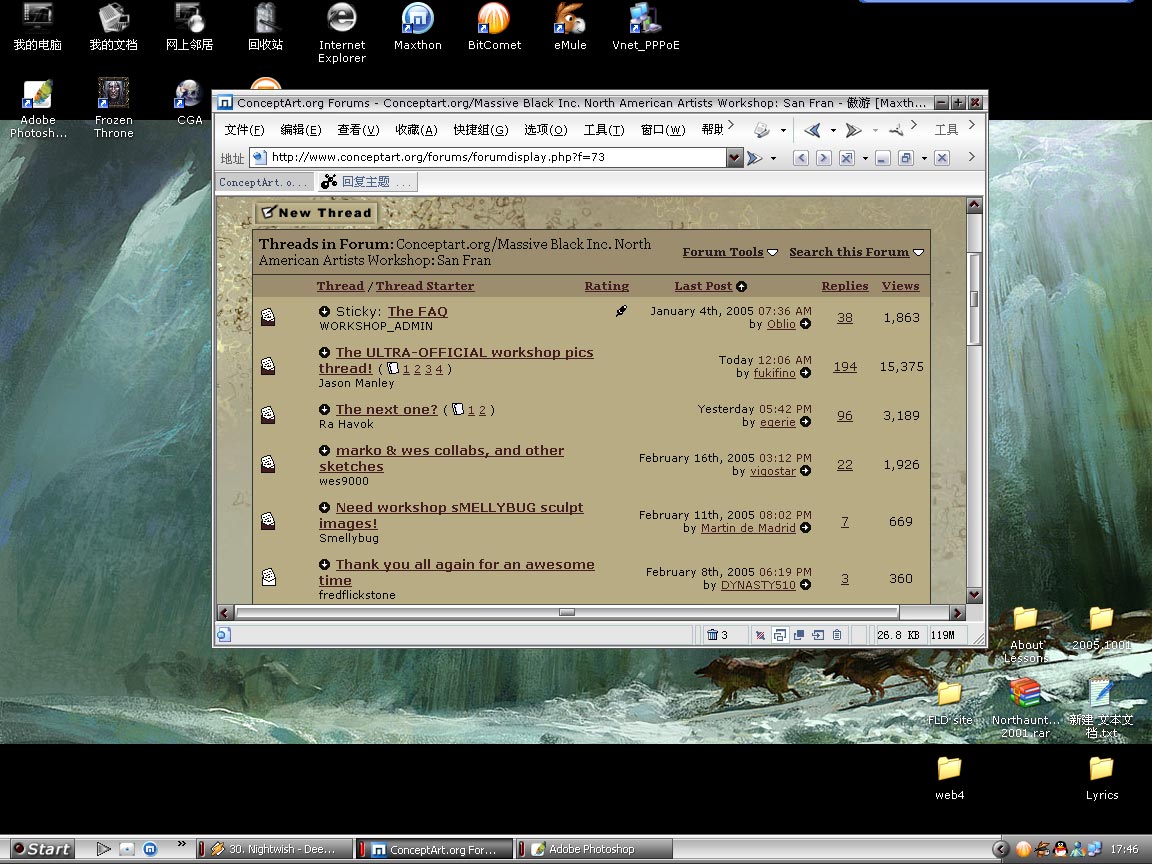Click the horizontal scrollbar thumb
Screen dimensions: 1152x864
(566, 613)
